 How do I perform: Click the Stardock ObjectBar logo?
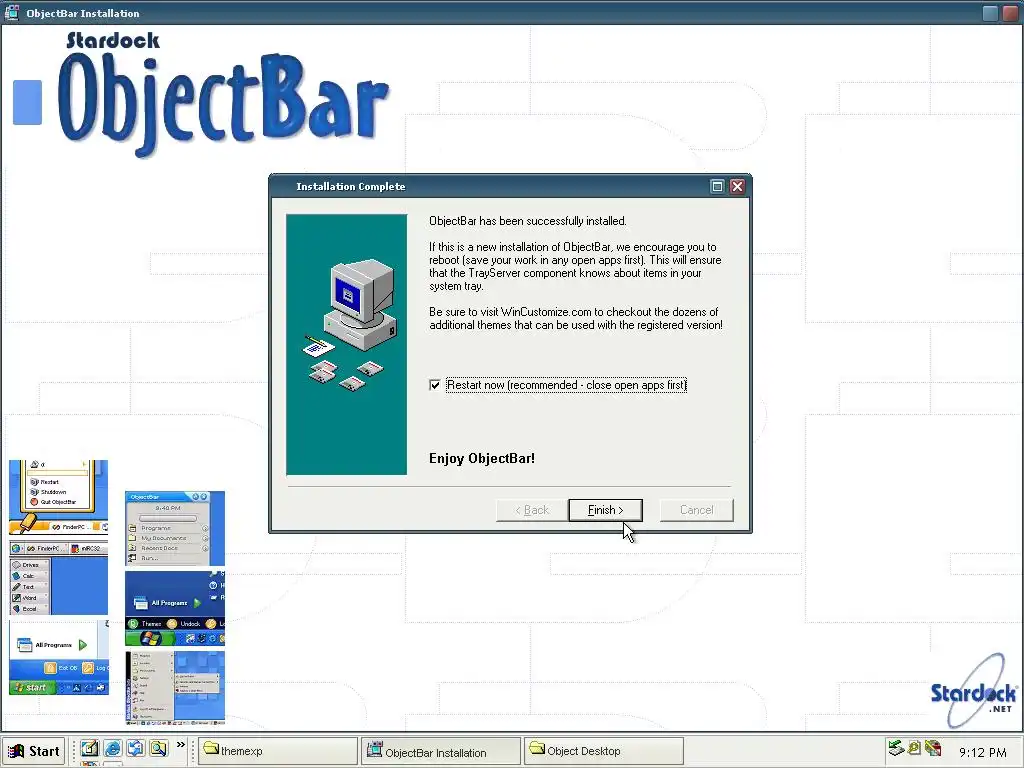pyautogui.click(x=224, y=95)
